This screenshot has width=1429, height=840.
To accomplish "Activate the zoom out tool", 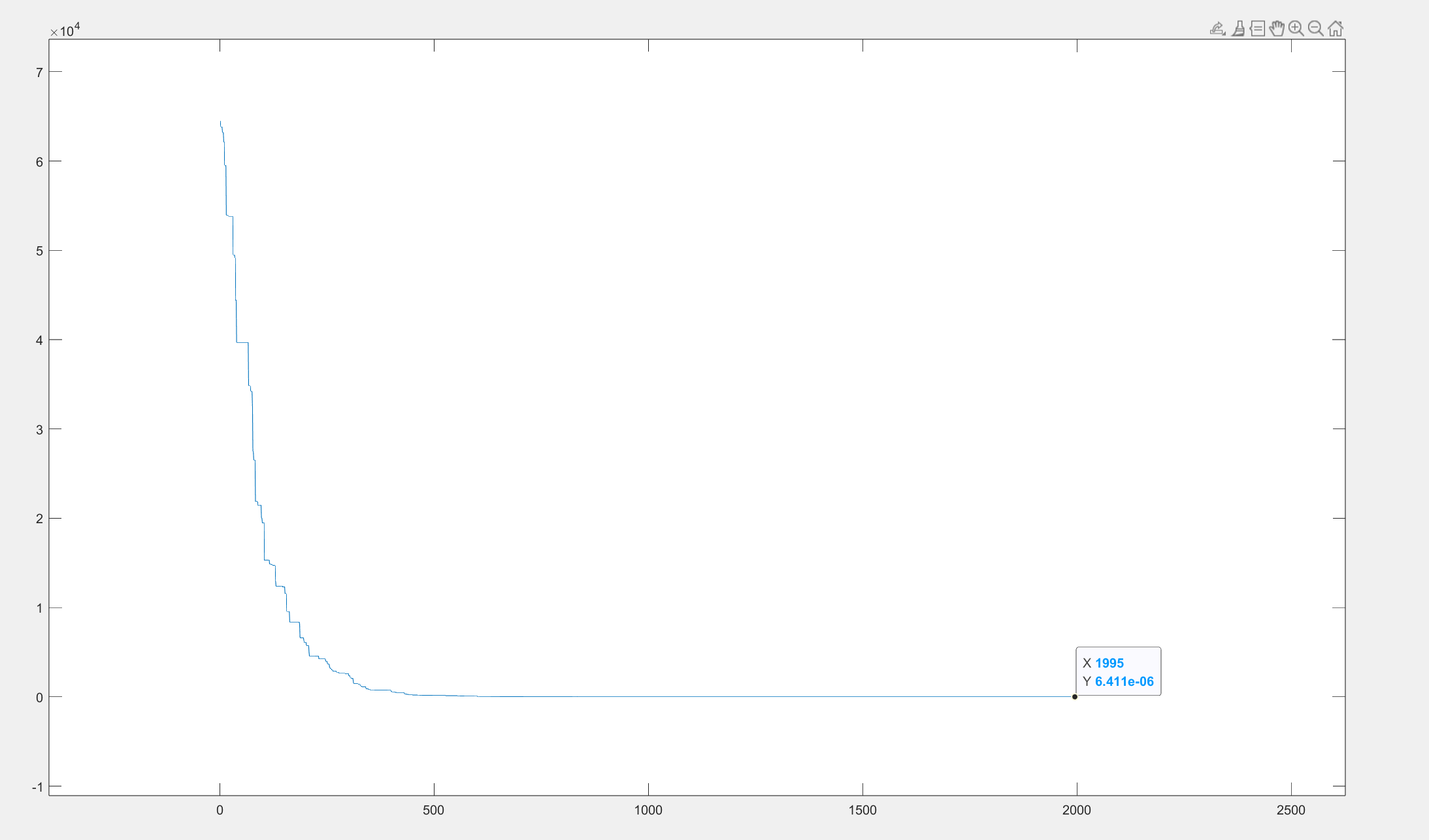I will click(1316, 29).
